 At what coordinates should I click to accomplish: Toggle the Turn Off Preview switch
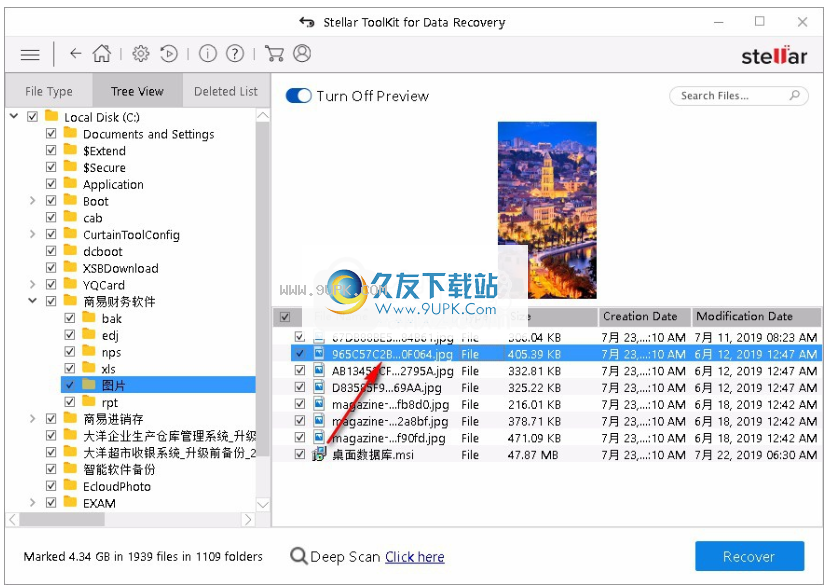click(x=298, y=95)
